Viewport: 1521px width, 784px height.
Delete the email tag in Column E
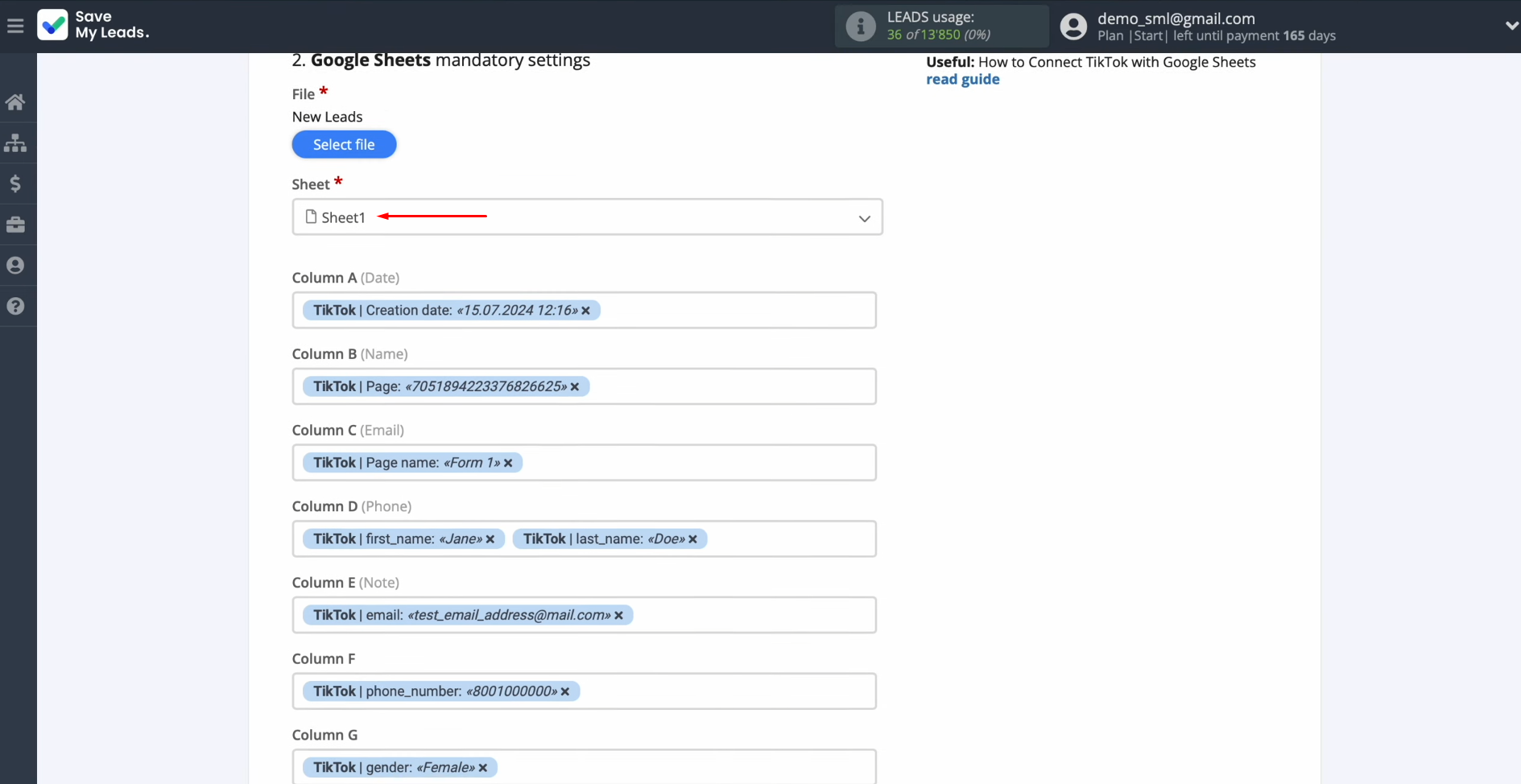[619, 616]
